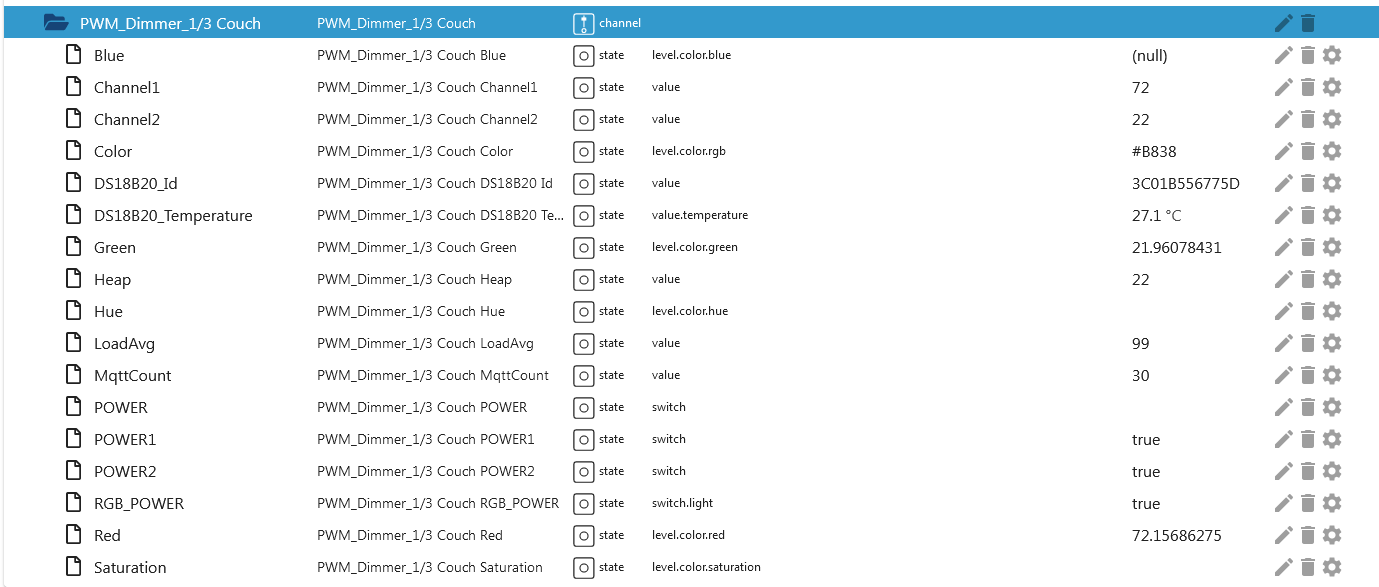This screenshot has width=1379, height=587.
Task: Toggle RGB_POWER light switch value
Action: [x=1146, y=504]
